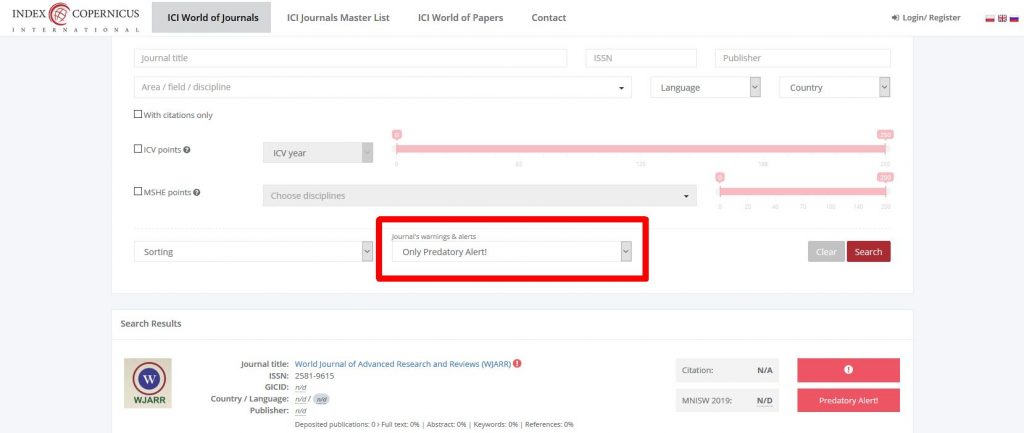Open the Only Predatory Alert! warnings dropdown
The width and height of the screenshot is (1024, 433).
pos(512,251)
